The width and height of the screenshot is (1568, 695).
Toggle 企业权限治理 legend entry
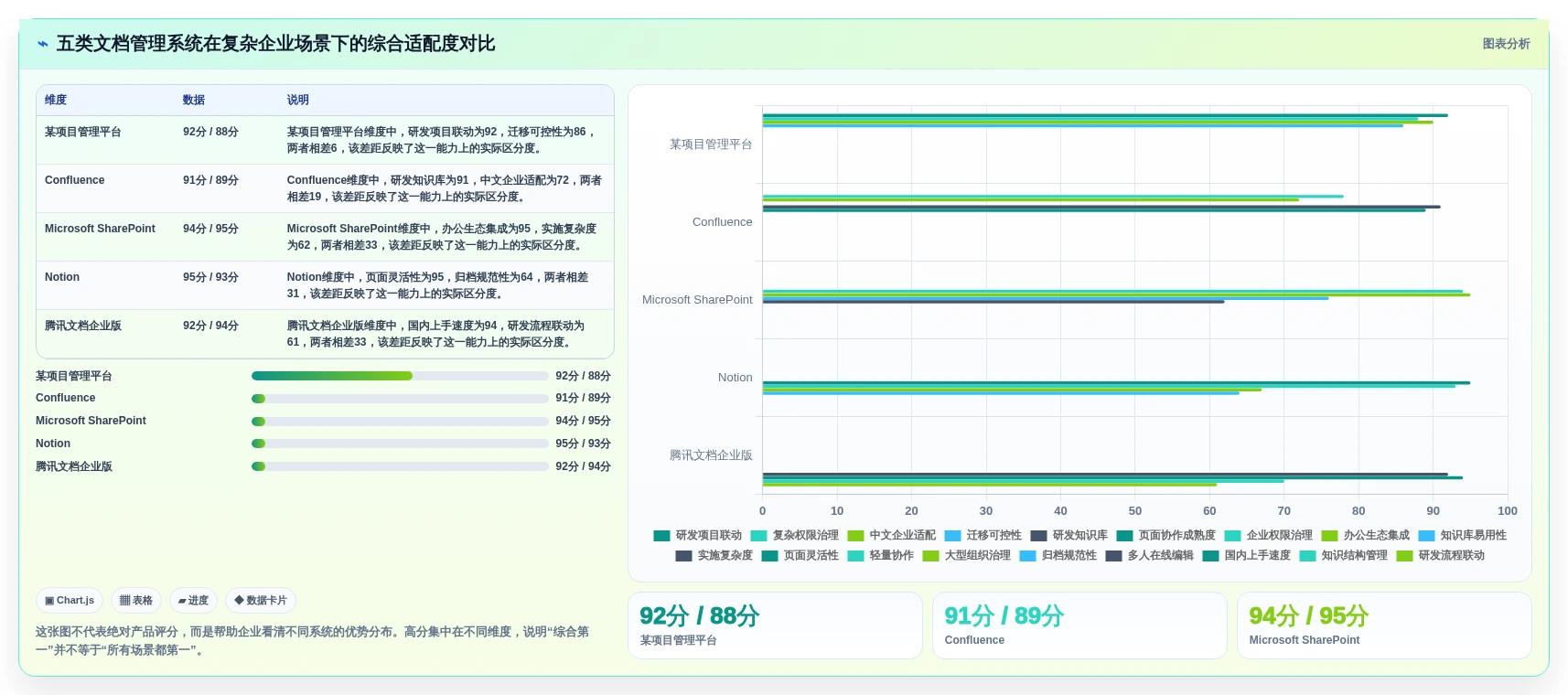(x=1269, y=536)
